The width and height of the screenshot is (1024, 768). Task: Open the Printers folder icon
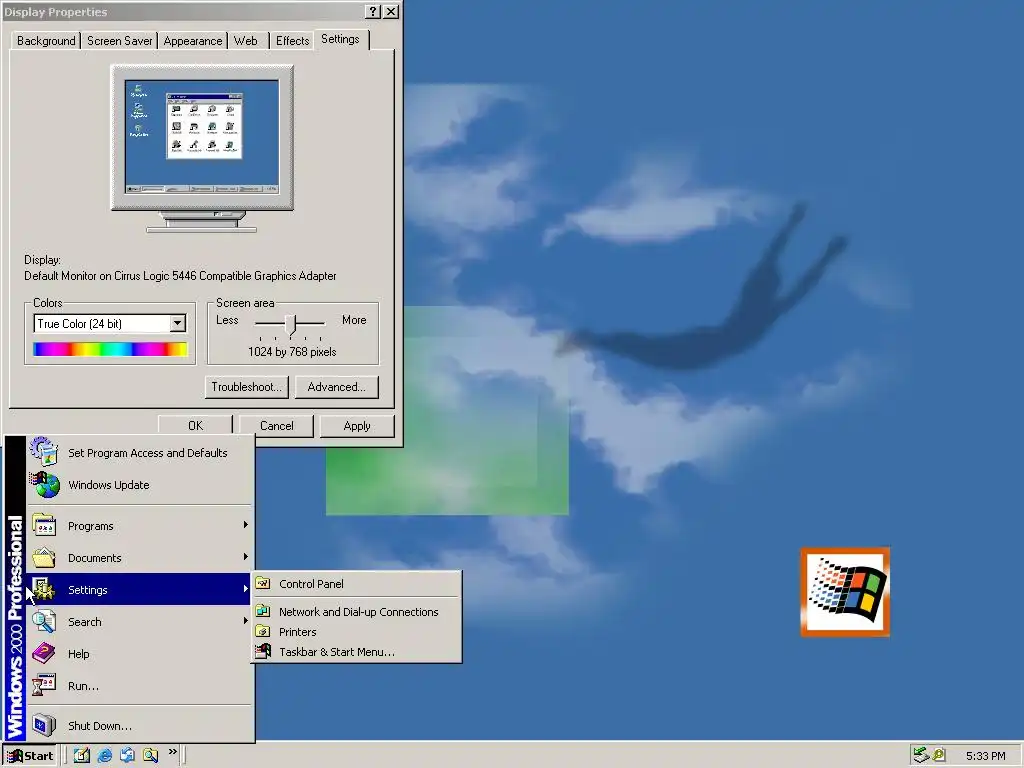[263, 632]
